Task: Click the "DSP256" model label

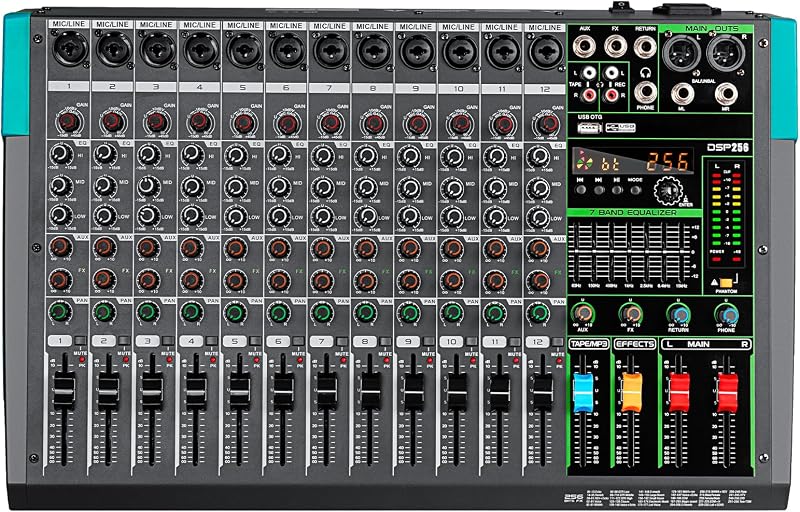Action: 727,147
